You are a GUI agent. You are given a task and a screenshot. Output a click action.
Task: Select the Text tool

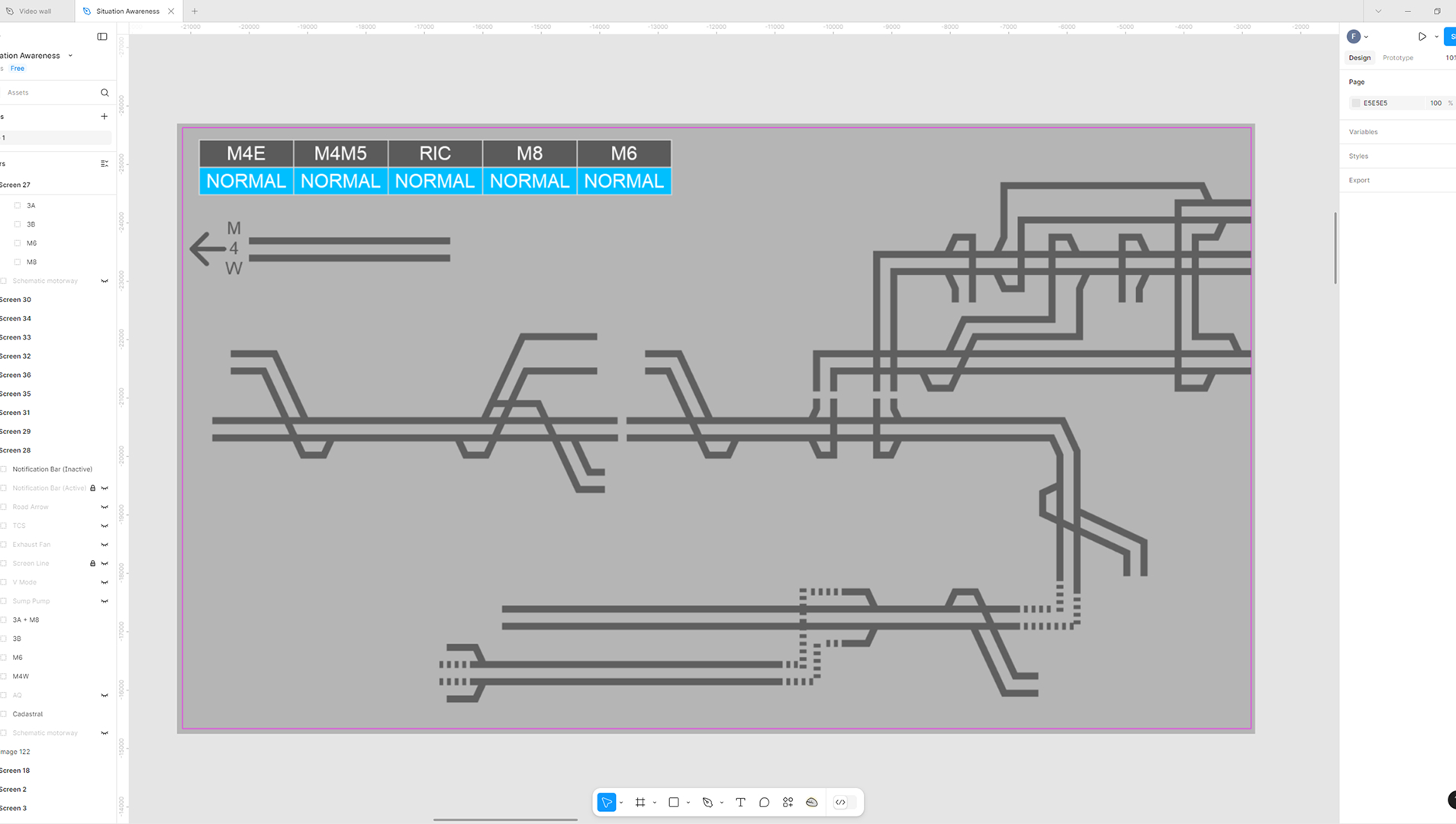coord(740,802)
